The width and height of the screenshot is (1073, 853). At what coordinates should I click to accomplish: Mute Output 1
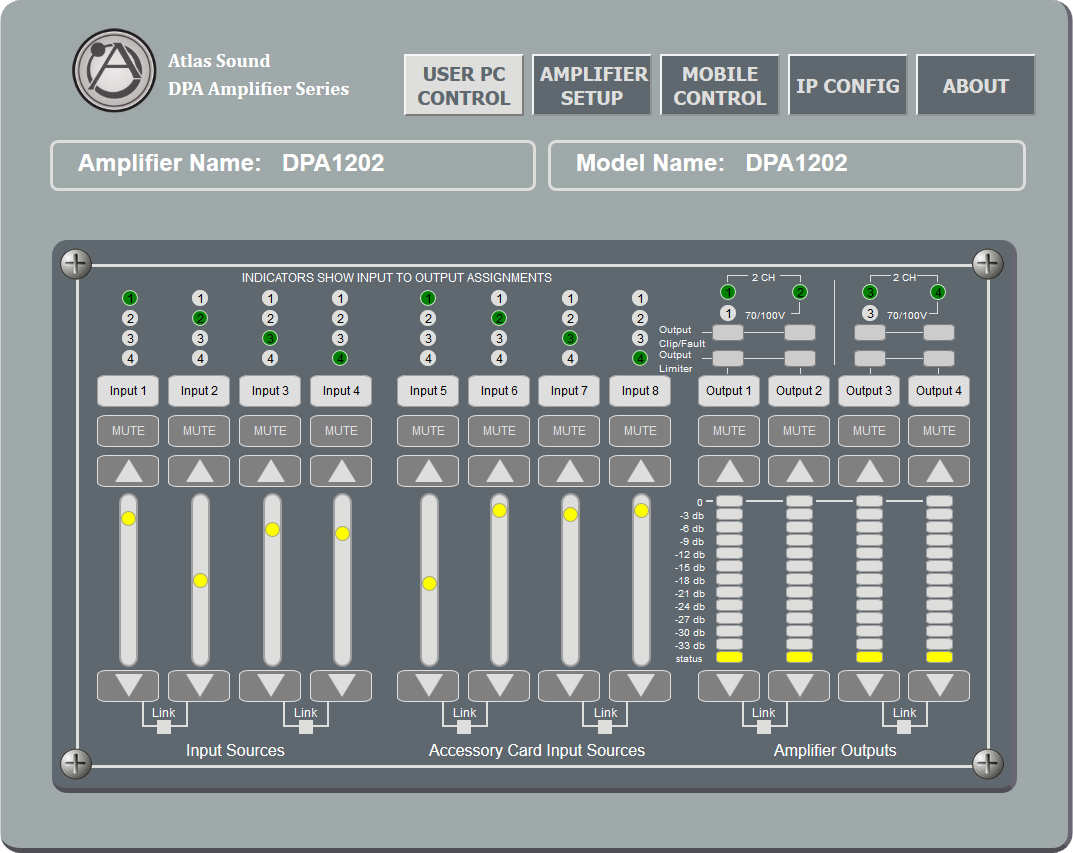[729, 431]
